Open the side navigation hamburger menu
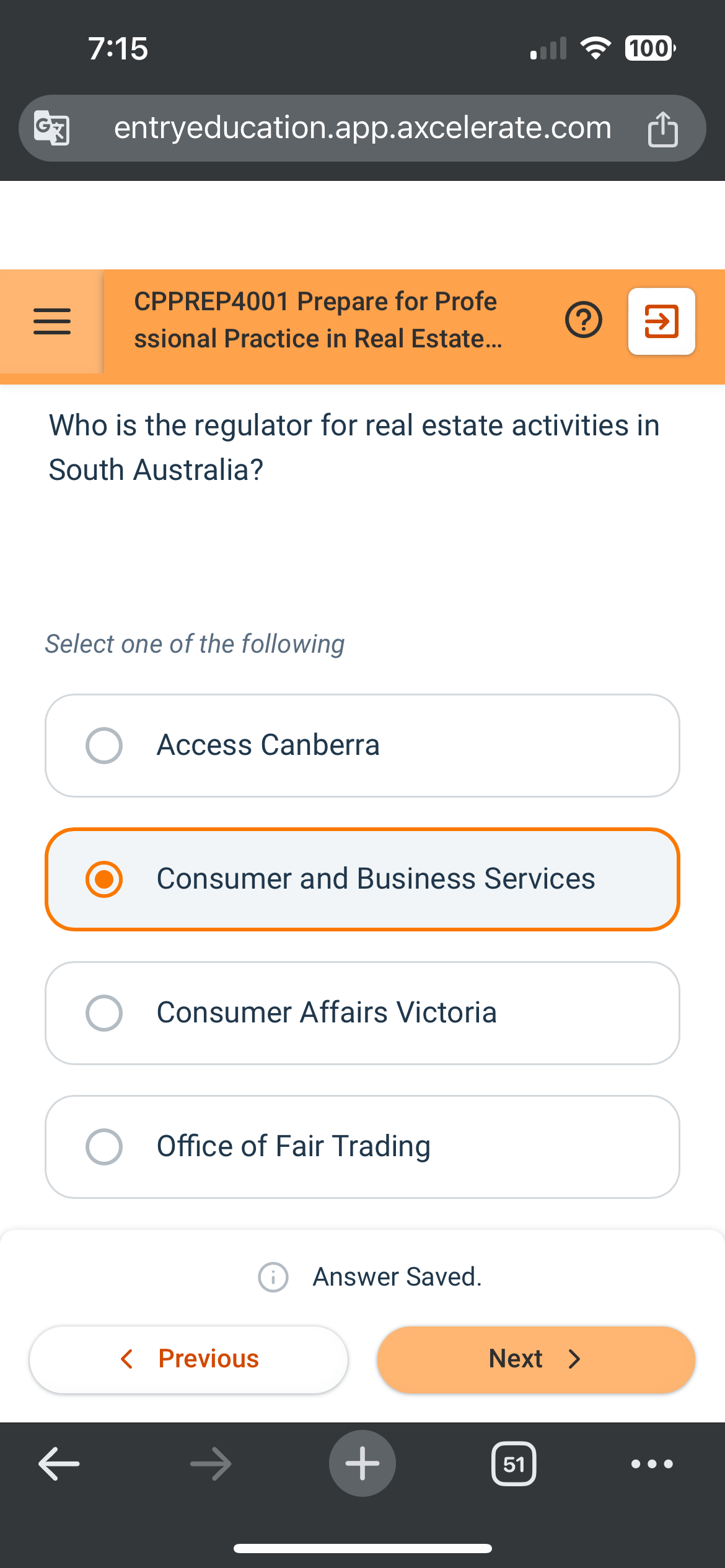 (x=52, y=320)
